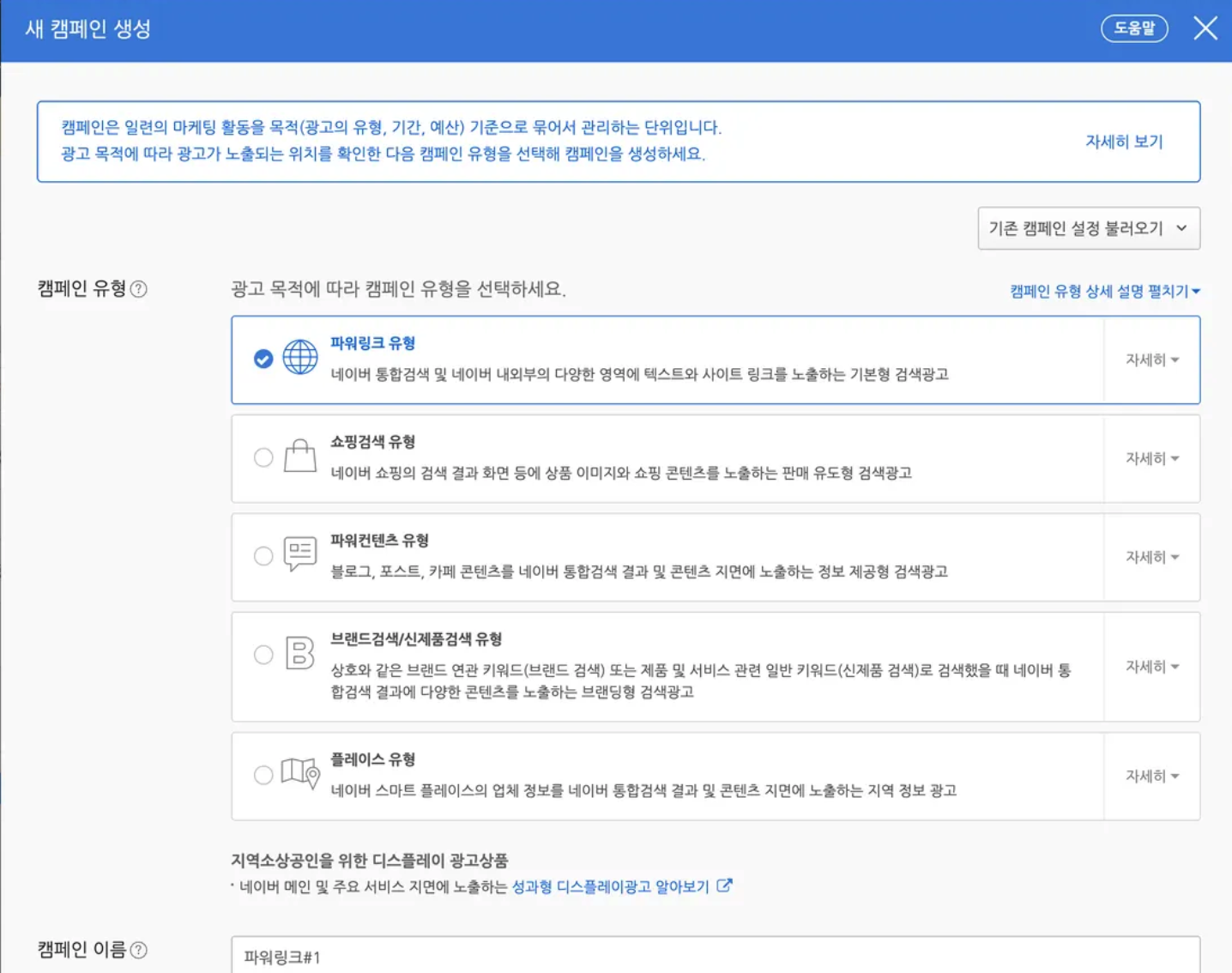Expand 자세히 for 쇼핑검색 유형
The image size is (1232, 973).
tap(1152, 458)
